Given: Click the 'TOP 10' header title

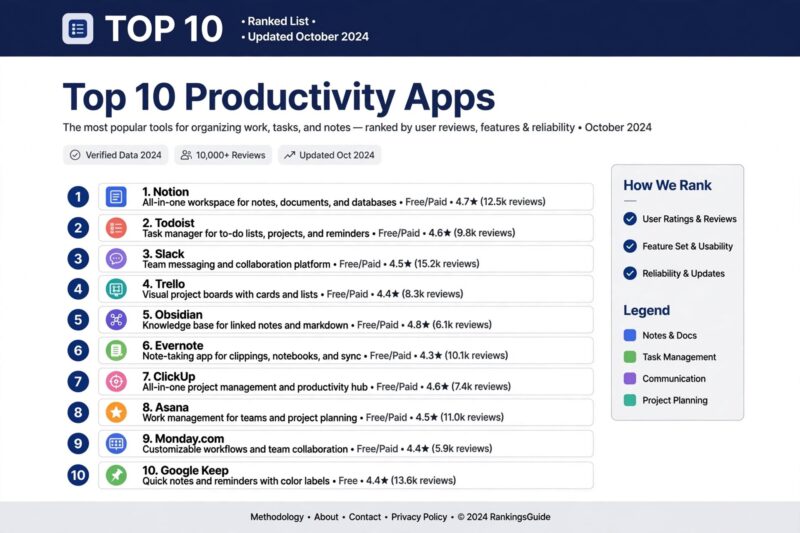Looking at the screenshot, I should (164, 29).
